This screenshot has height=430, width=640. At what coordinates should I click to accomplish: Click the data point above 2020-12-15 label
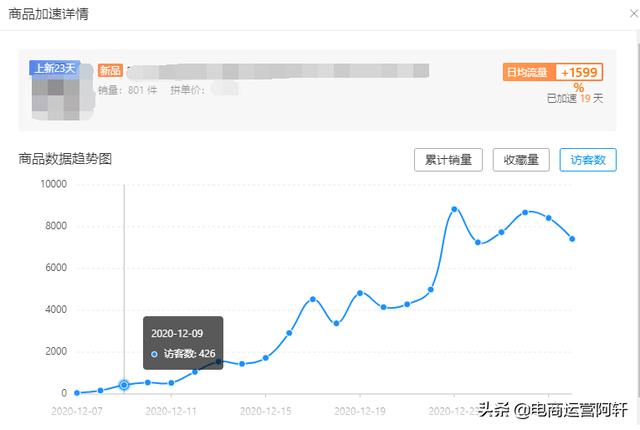coord(266,358)
